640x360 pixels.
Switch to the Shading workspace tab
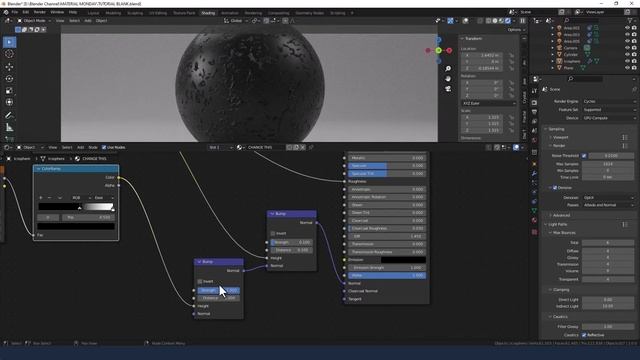click(x=208, y=13)
